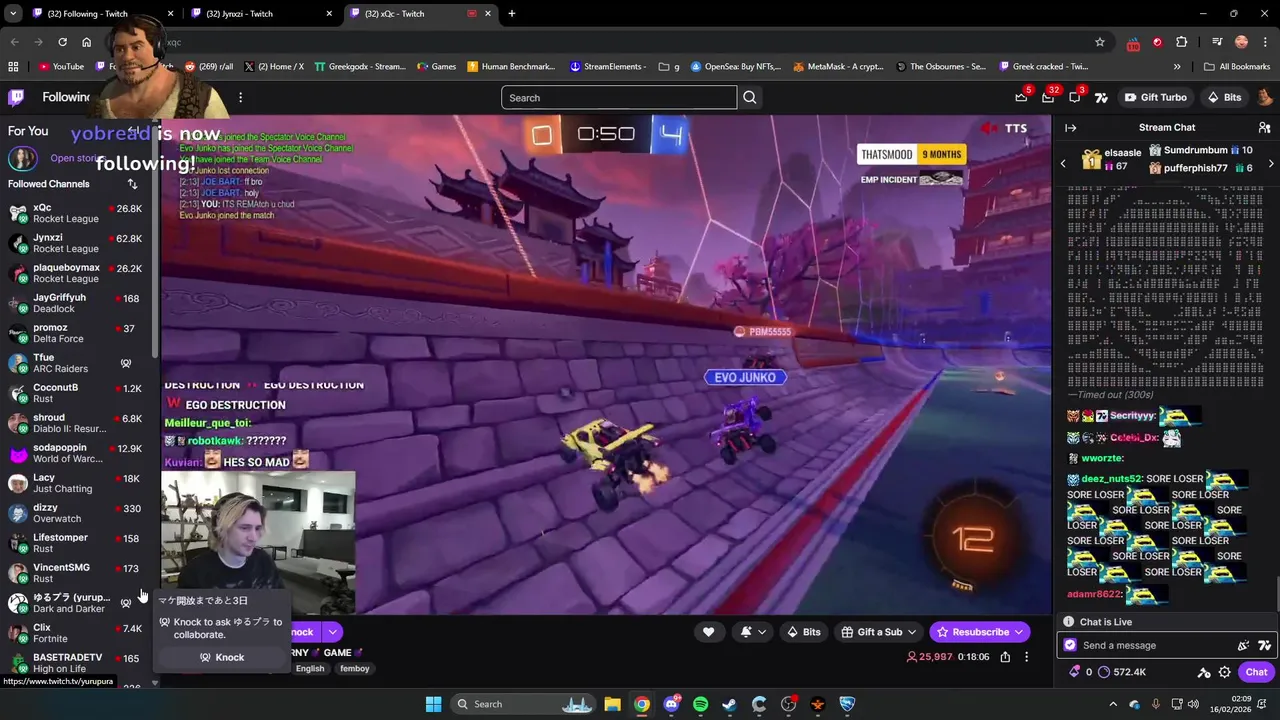Open the Human Benchmark bookmark

(x=510, y=67)
